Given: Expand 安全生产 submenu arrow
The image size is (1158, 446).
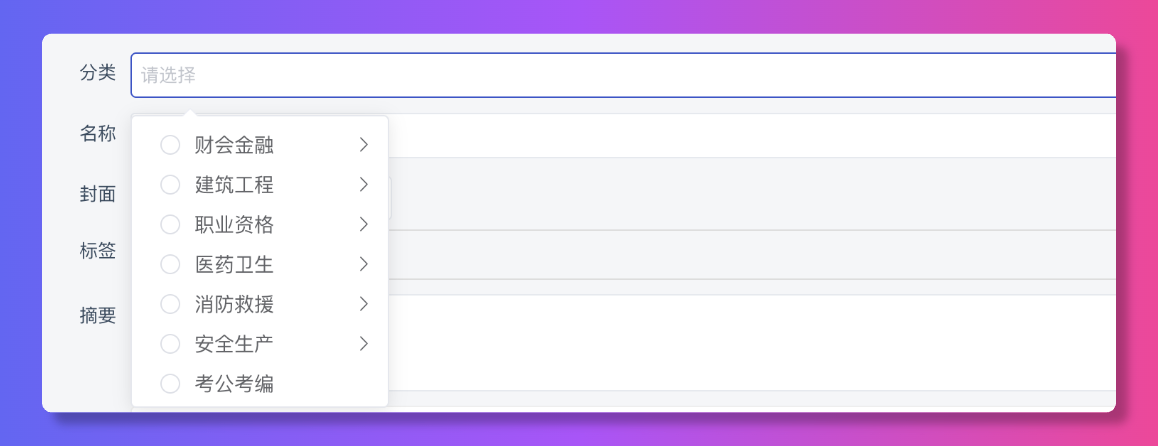Looking at the screenshot, I should [364, 344].
